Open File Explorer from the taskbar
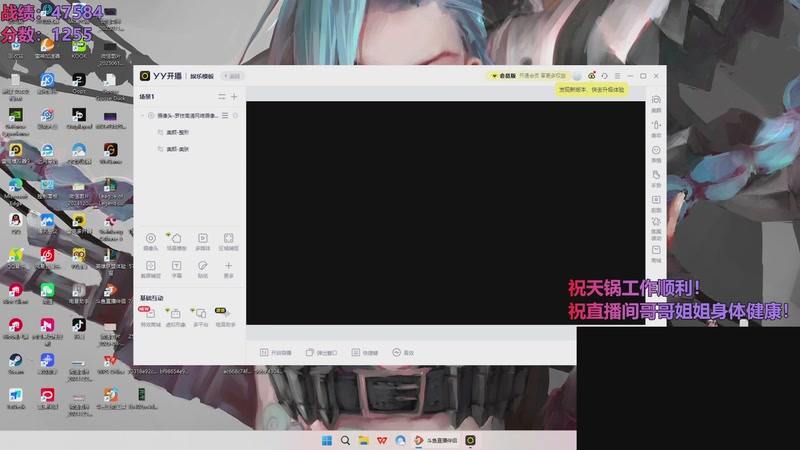The width and height of the screenshot is (800, 450). pyautogui.click(x=363, y=440)
